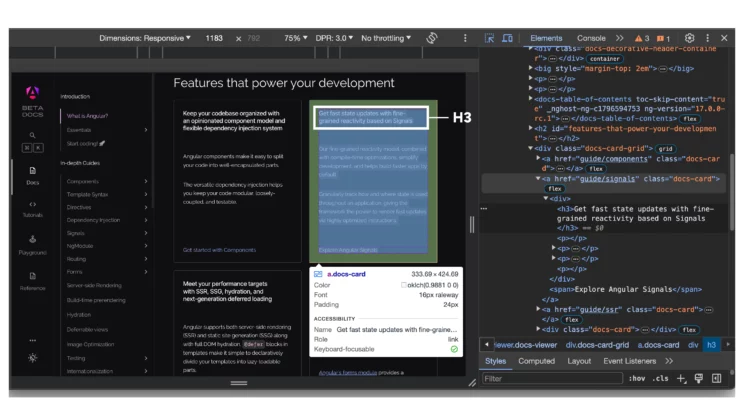Click Get started with Components link
Image resolution: width=744 pixels, height=412 pixels.
point(219,250)
